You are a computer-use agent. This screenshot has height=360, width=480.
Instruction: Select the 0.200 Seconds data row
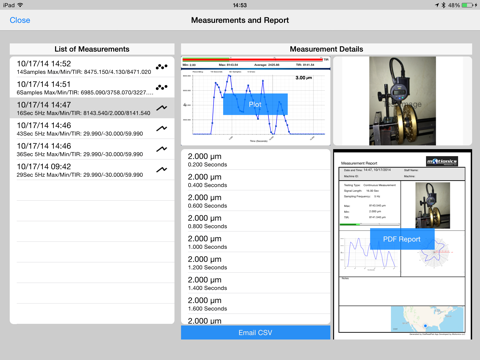[255, 160]
